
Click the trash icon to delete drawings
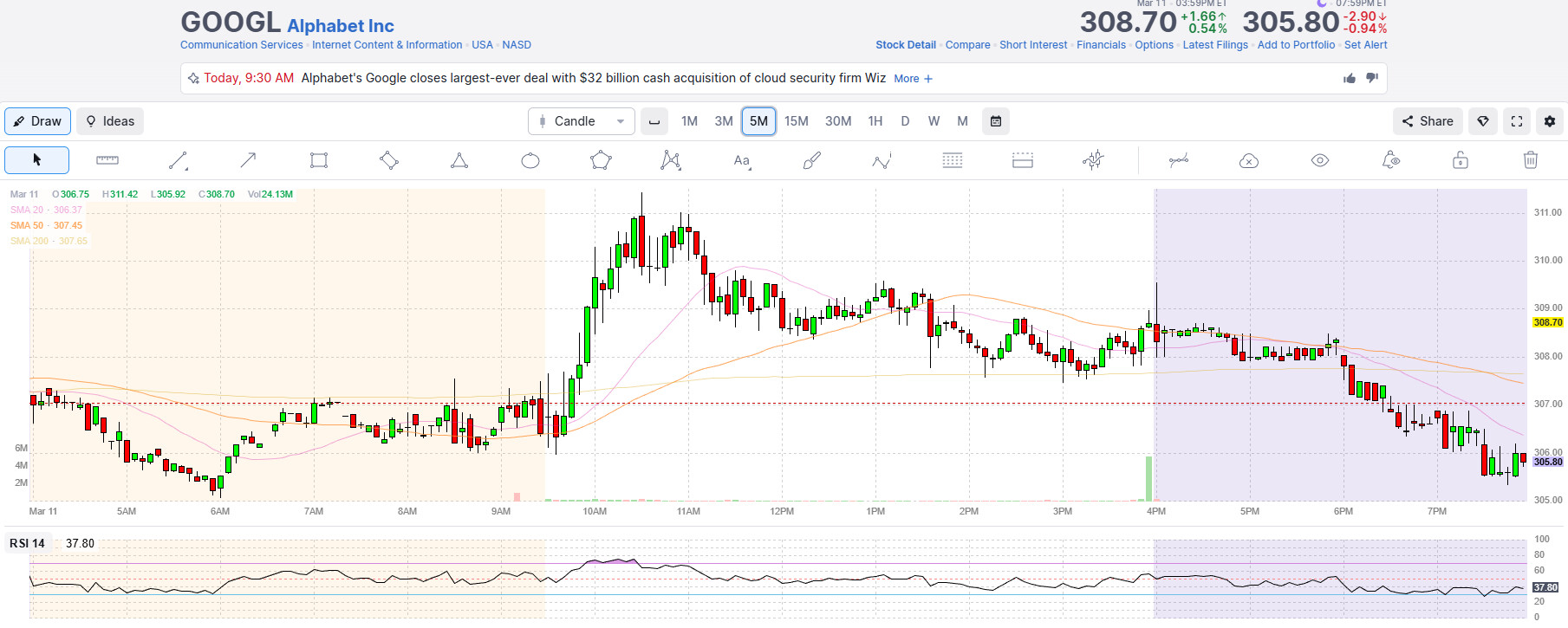point(1531,160)
